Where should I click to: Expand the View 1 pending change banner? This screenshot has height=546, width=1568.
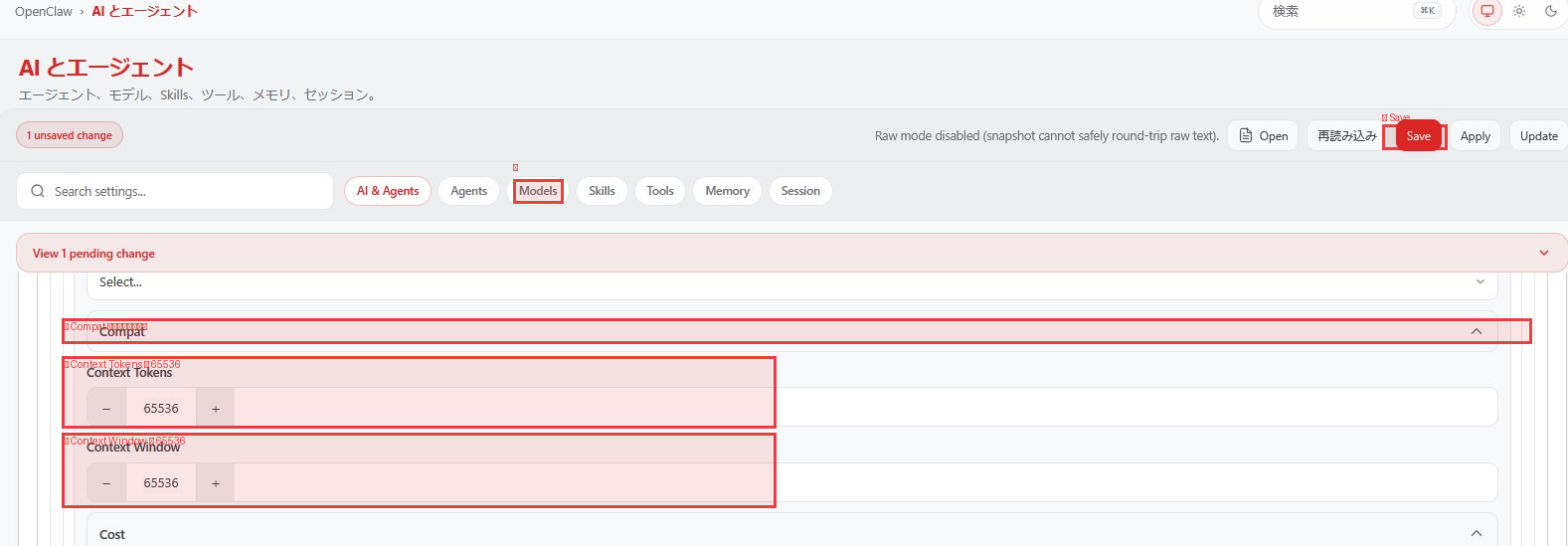pyautogui.click(x=1543, y=253)
